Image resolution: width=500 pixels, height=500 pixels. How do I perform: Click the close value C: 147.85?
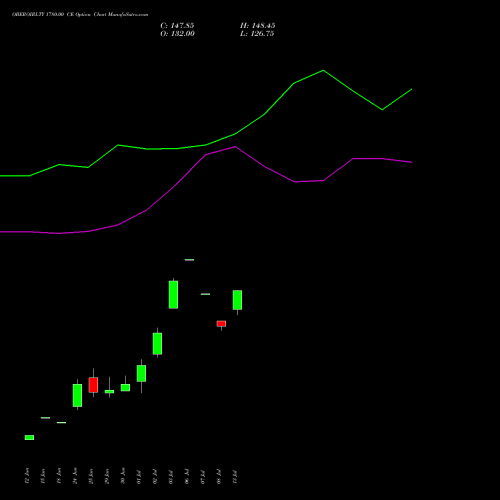[x=177, y=26]
